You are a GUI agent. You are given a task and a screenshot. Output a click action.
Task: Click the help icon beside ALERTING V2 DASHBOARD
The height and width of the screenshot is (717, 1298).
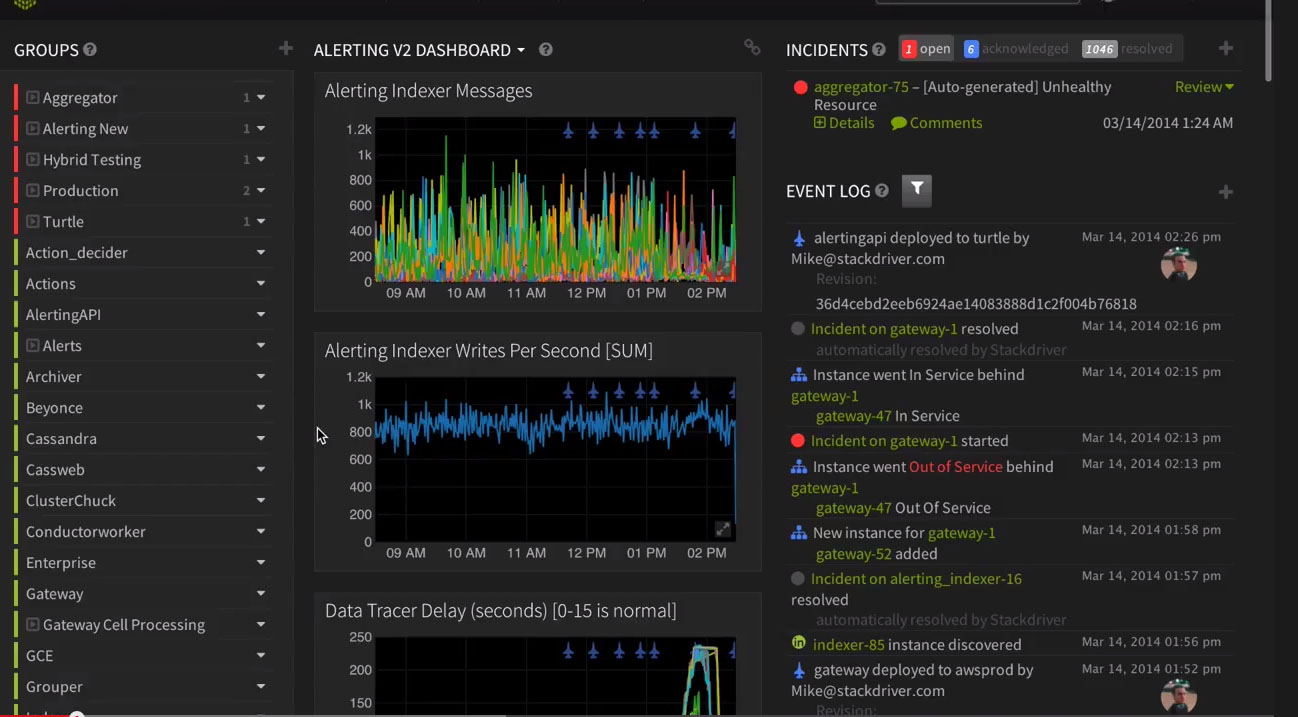tap(545, 49)
